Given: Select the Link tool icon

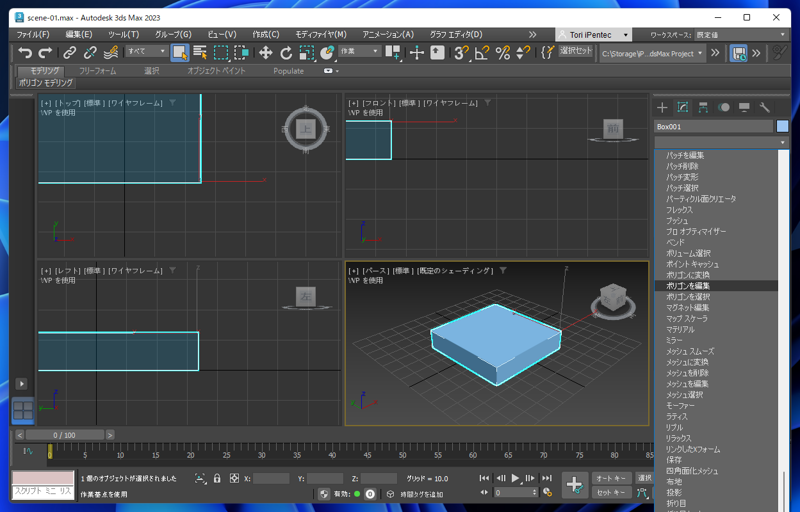Looking at the screenshot, I should 69,52.
